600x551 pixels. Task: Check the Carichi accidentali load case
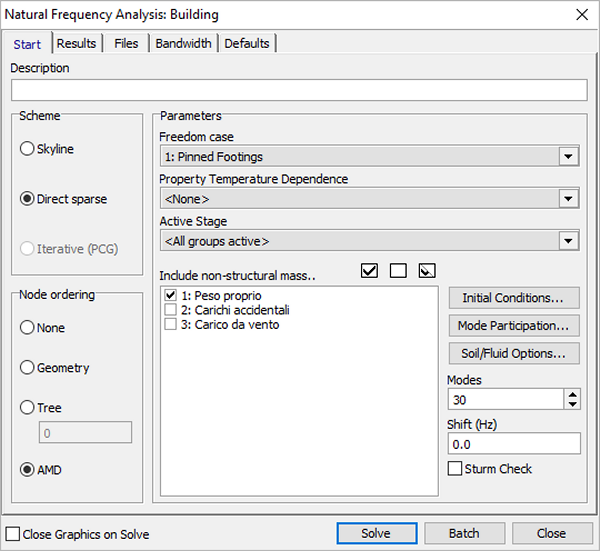pos(171,310)
